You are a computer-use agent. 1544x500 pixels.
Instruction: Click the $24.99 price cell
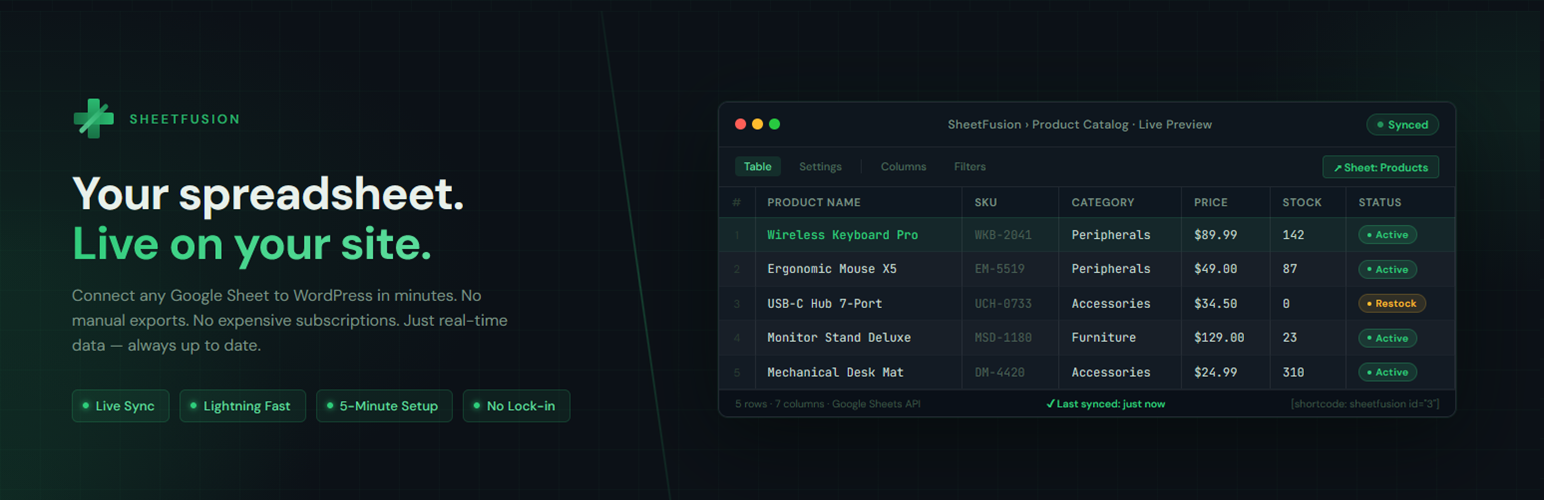coord(1215,372)
